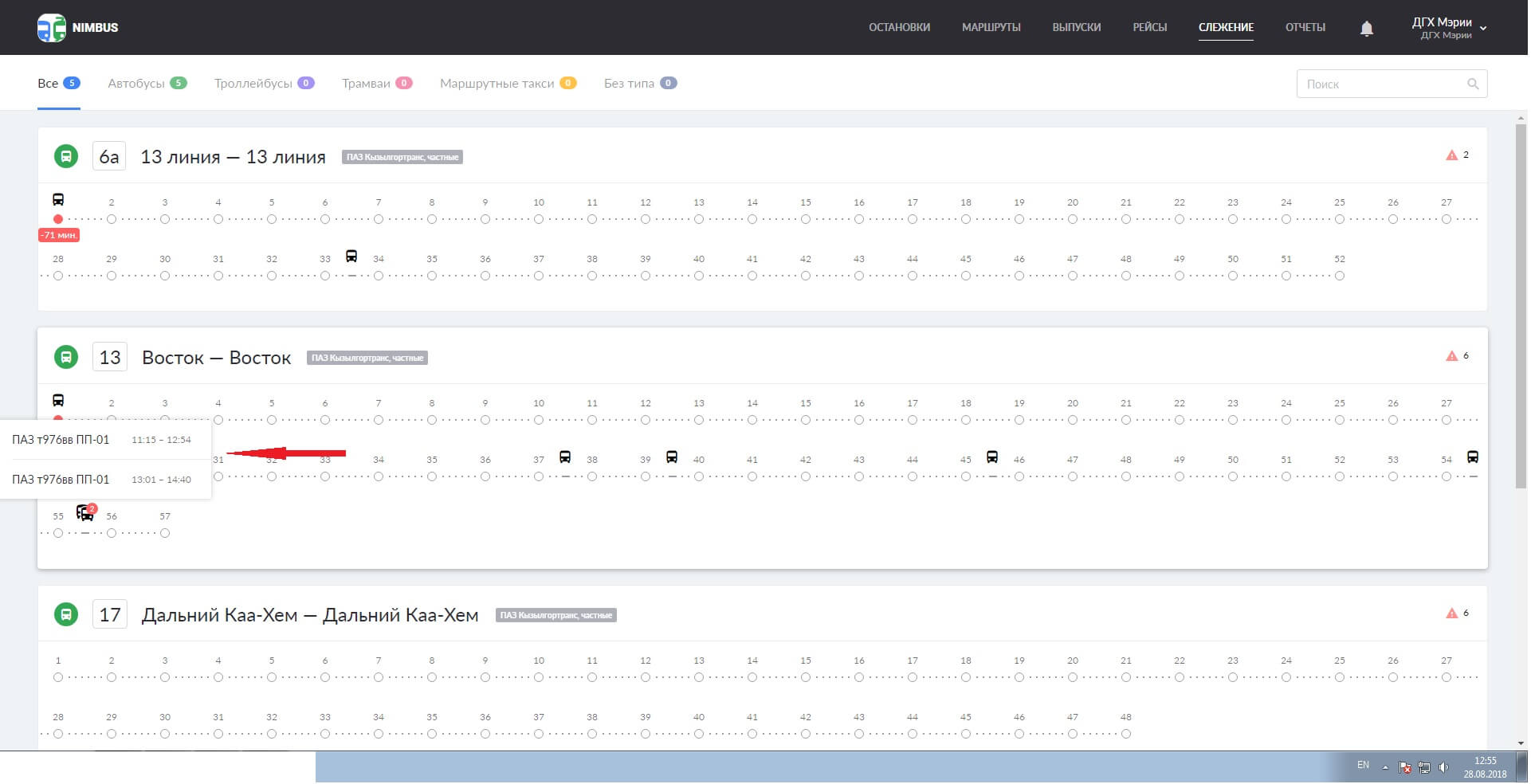Image resolution: width=1531 pixels, height=784 pixels.
Task: Click green bus icon of route 6а
Action: (x=66, y=156)
